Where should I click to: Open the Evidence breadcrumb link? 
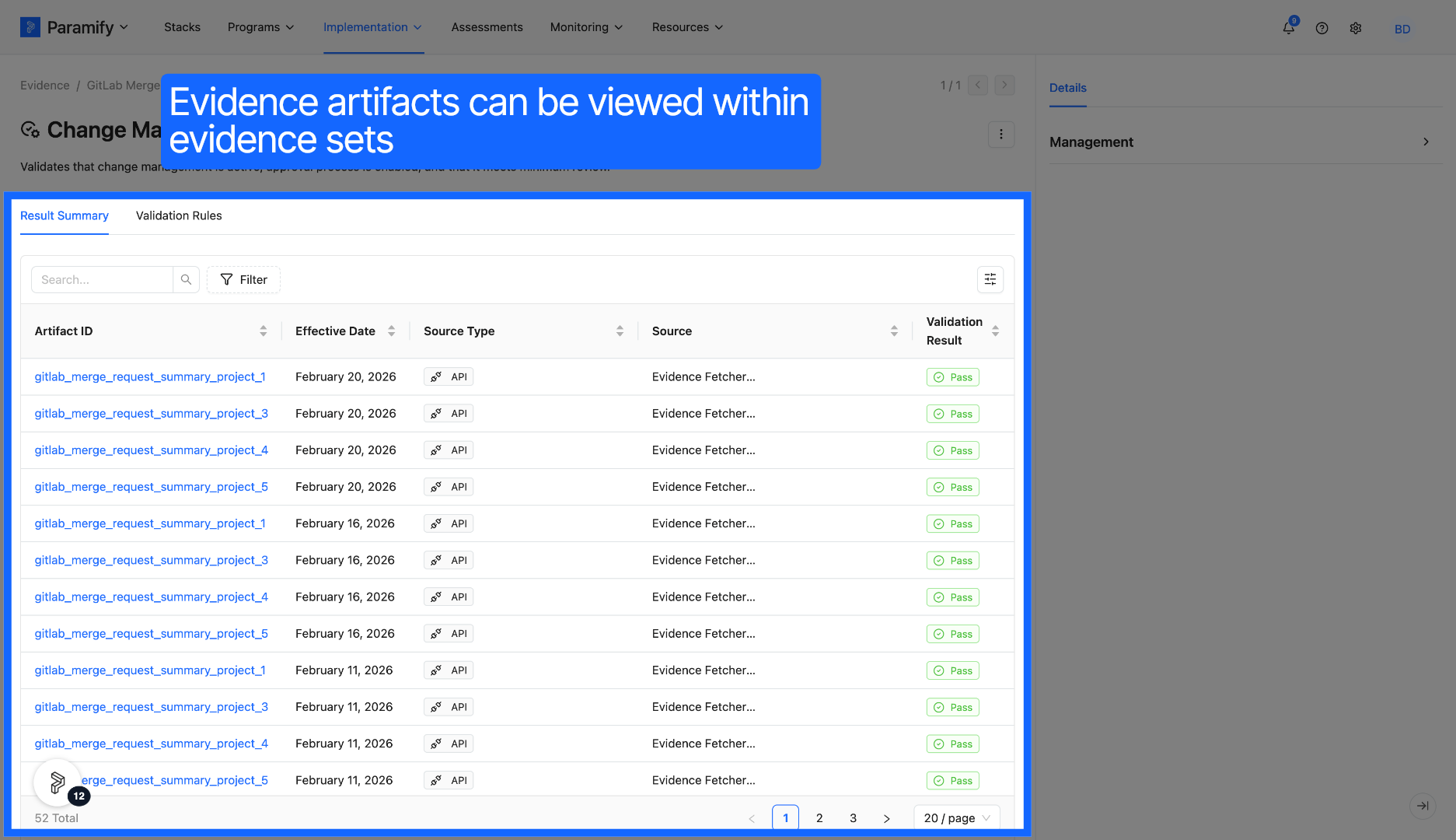coord(45,86)
